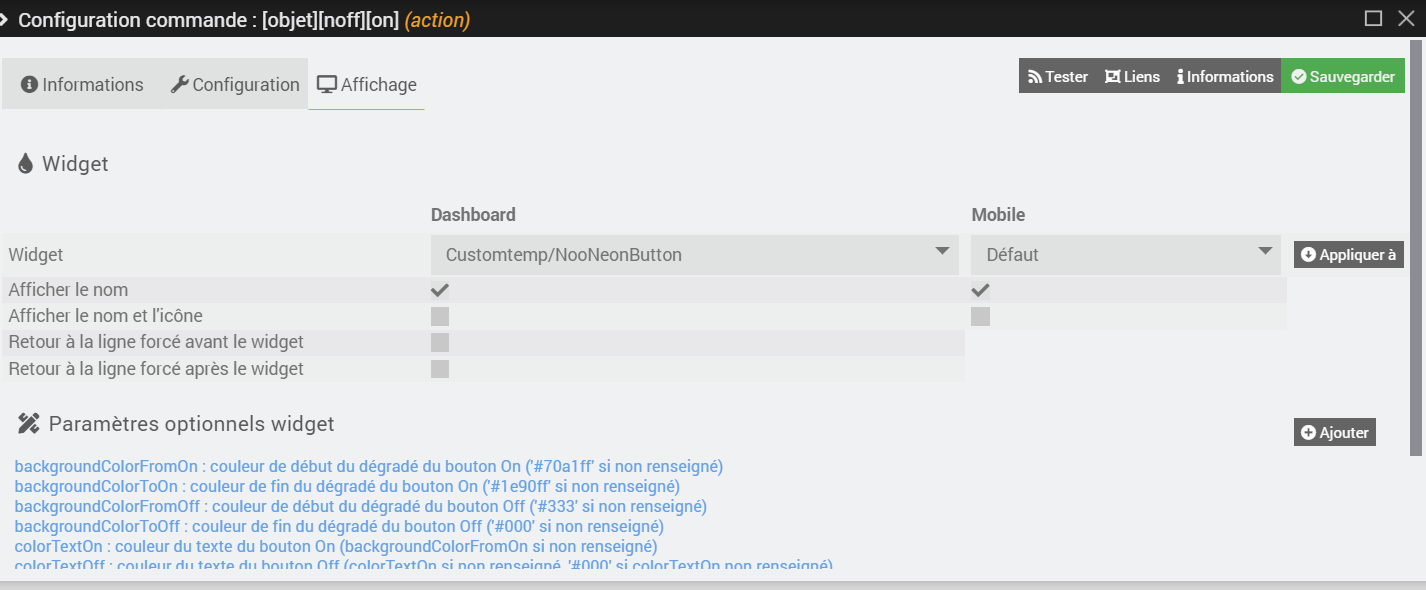The width and height of the screenshot is (1426, 590).
Task: Click the checkmark icon on the Sauvegarder button
Action: click(x=1299, y=75)
